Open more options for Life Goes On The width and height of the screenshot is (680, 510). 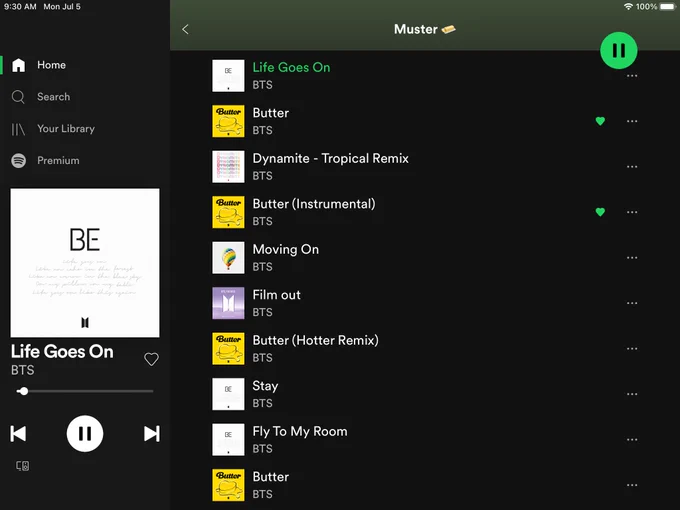coord(632,76)
